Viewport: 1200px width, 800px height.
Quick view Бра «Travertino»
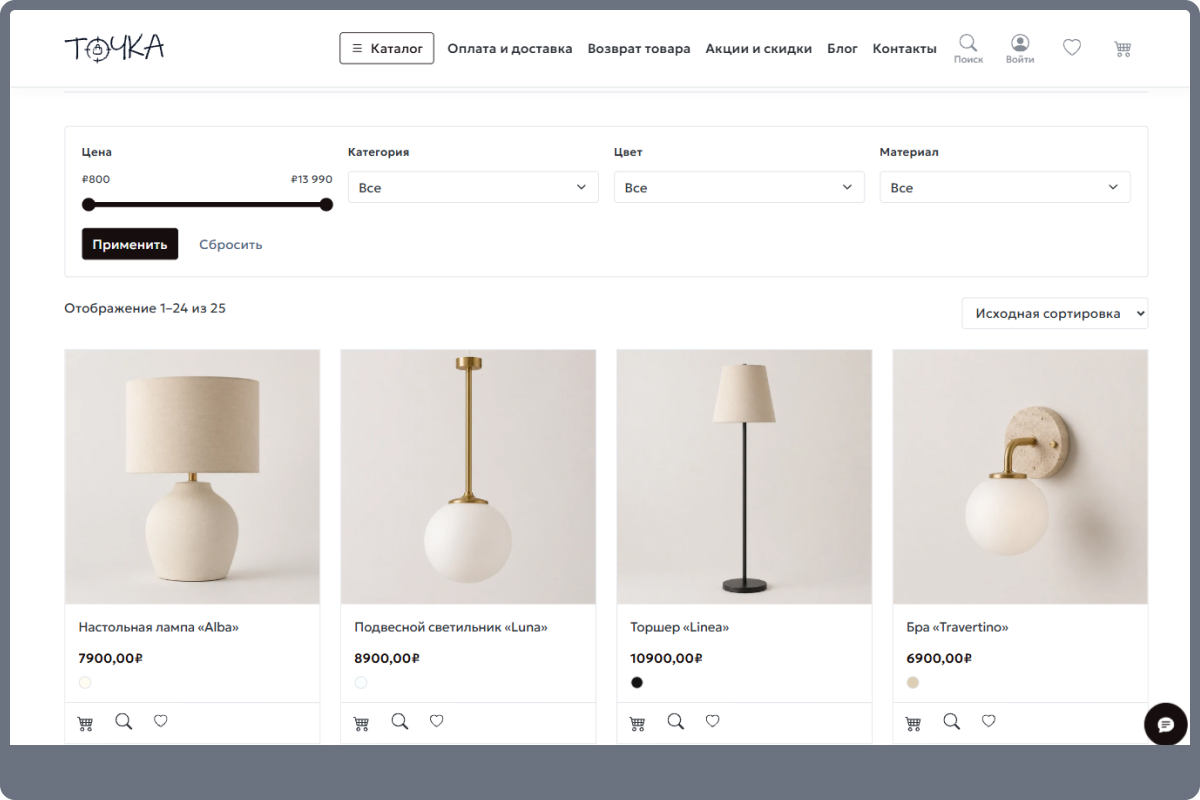(951, 721)
